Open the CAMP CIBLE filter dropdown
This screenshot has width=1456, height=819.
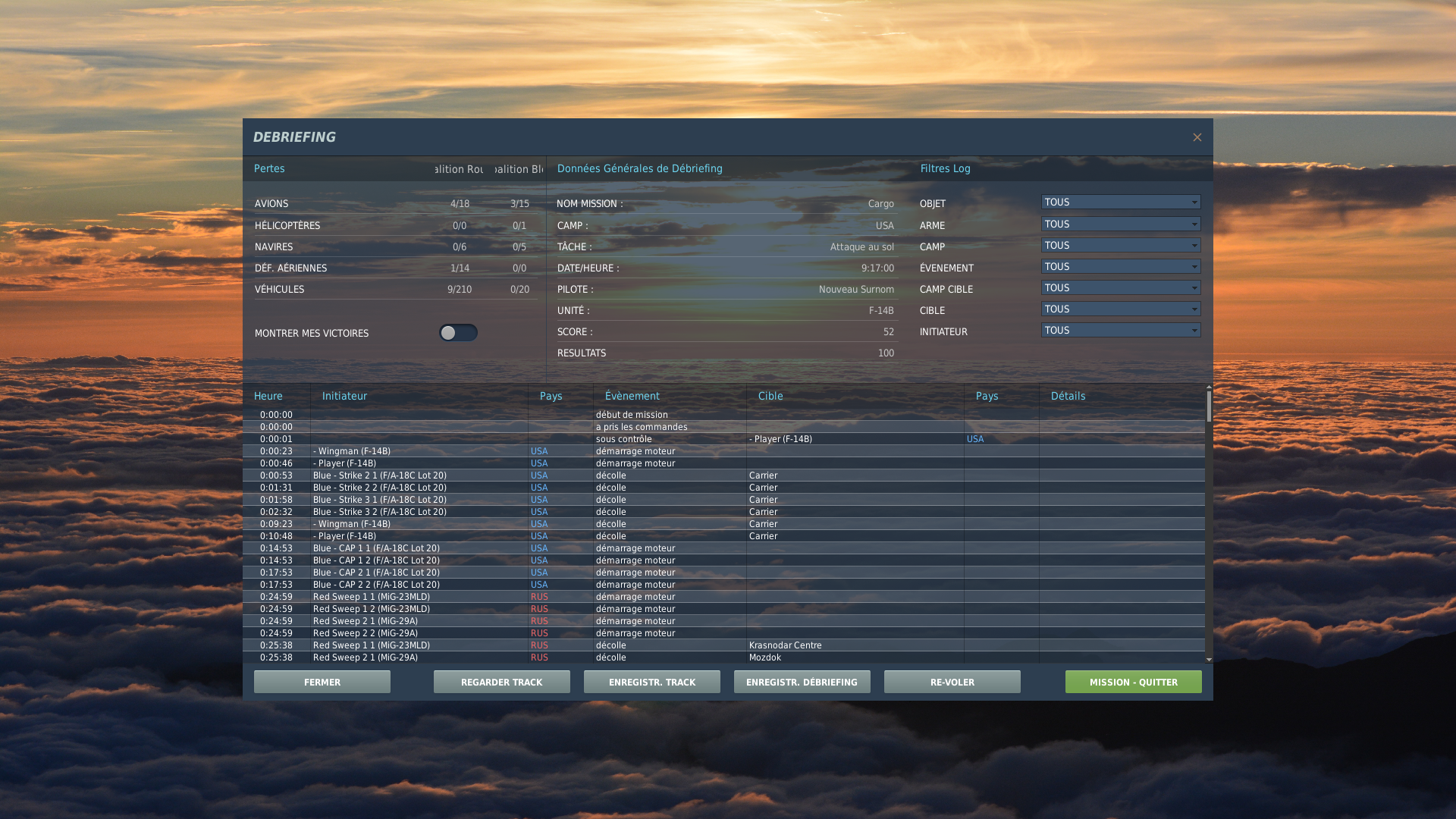point(1121,288)
